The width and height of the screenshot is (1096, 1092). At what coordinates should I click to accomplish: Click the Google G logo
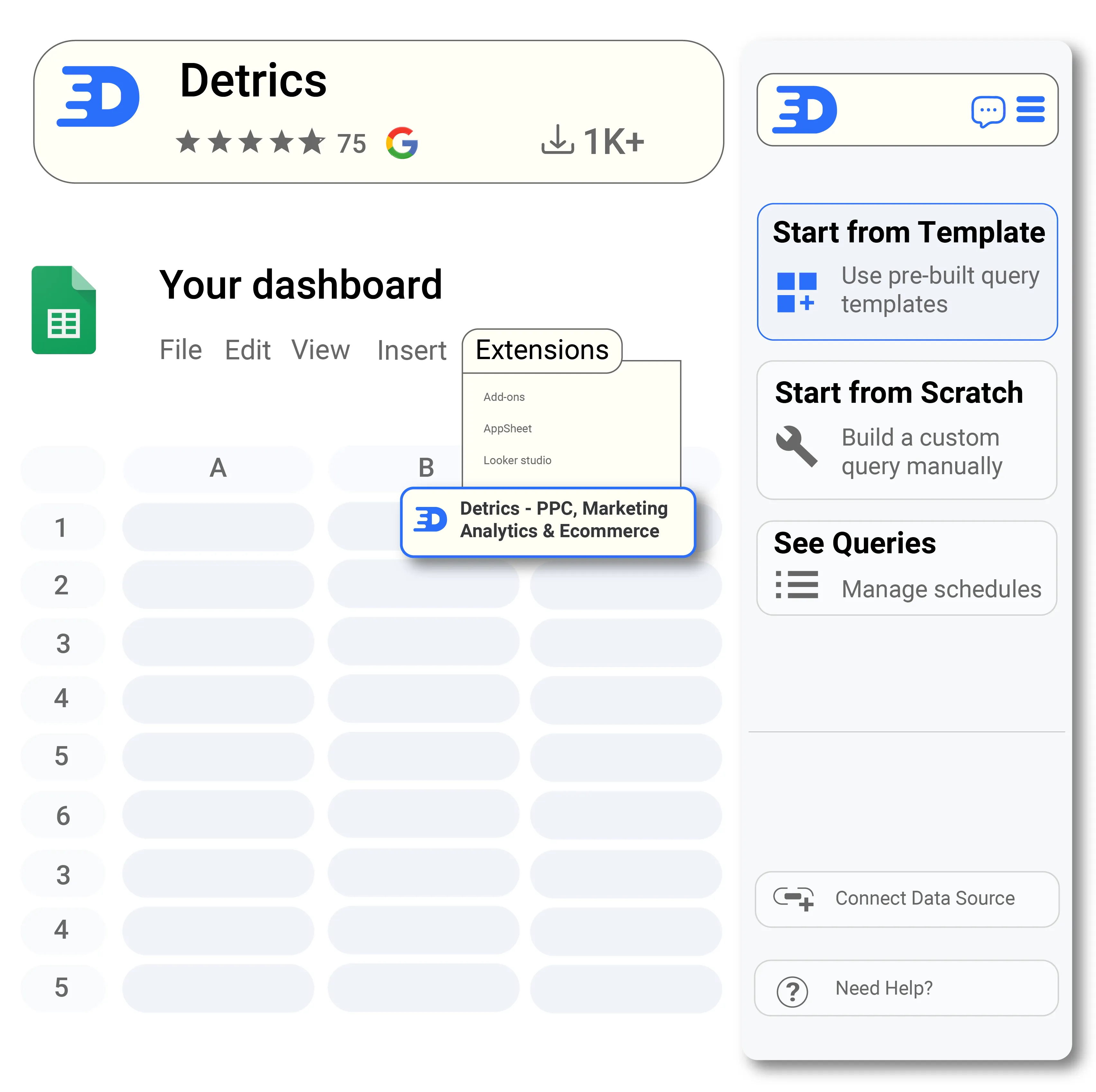tap(402, 142)
